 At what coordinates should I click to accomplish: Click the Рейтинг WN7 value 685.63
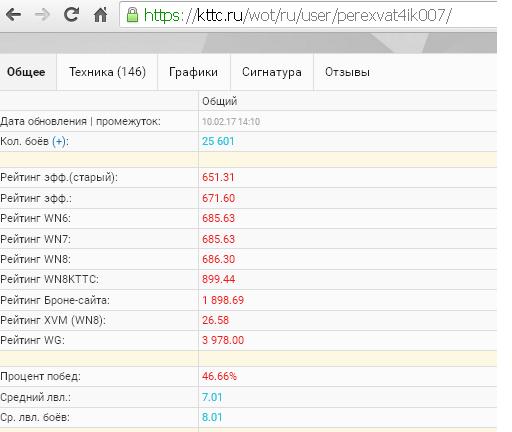pos(218,239)
